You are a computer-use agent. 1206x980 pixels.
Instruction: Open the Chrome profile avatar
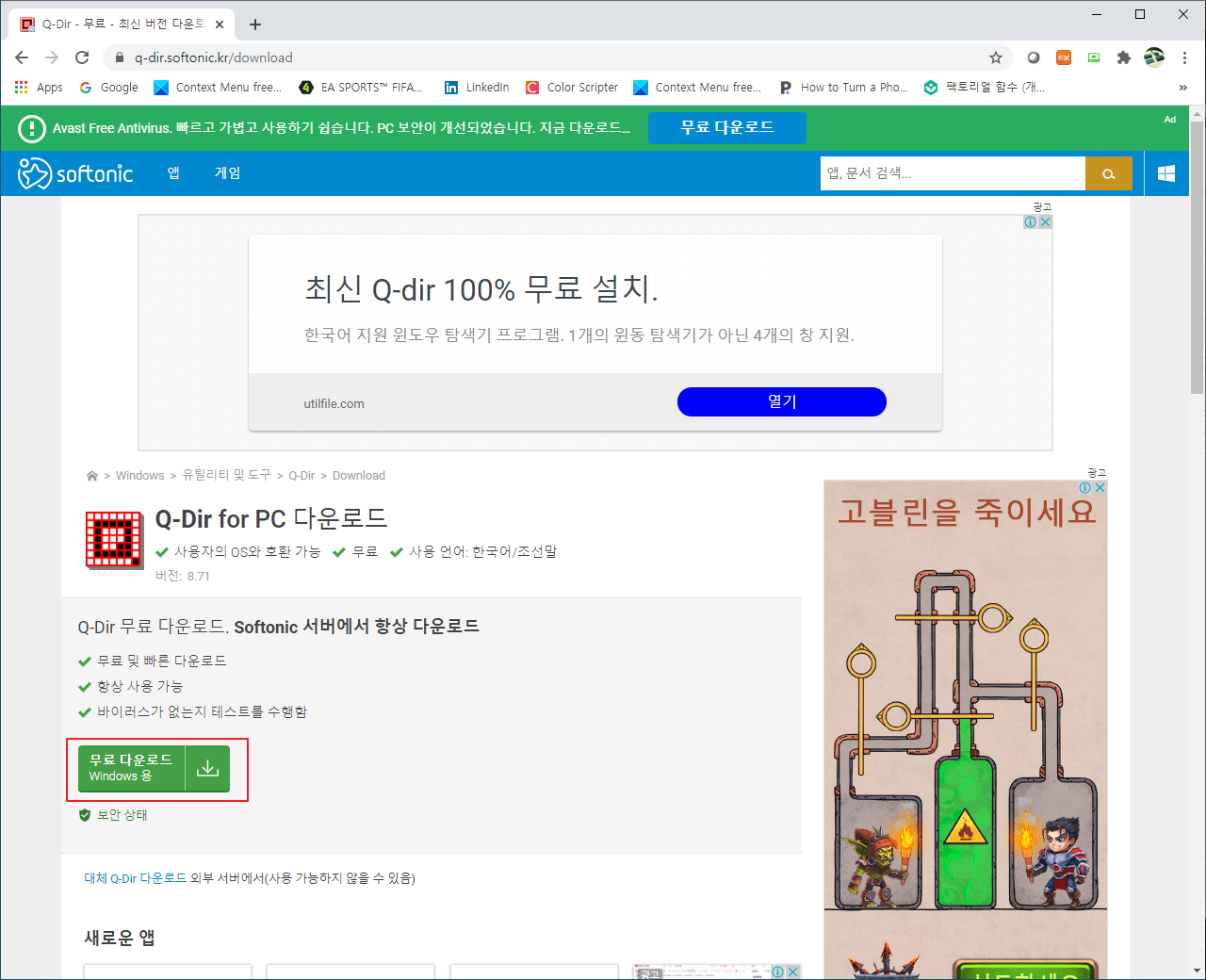pos(1154,57)
